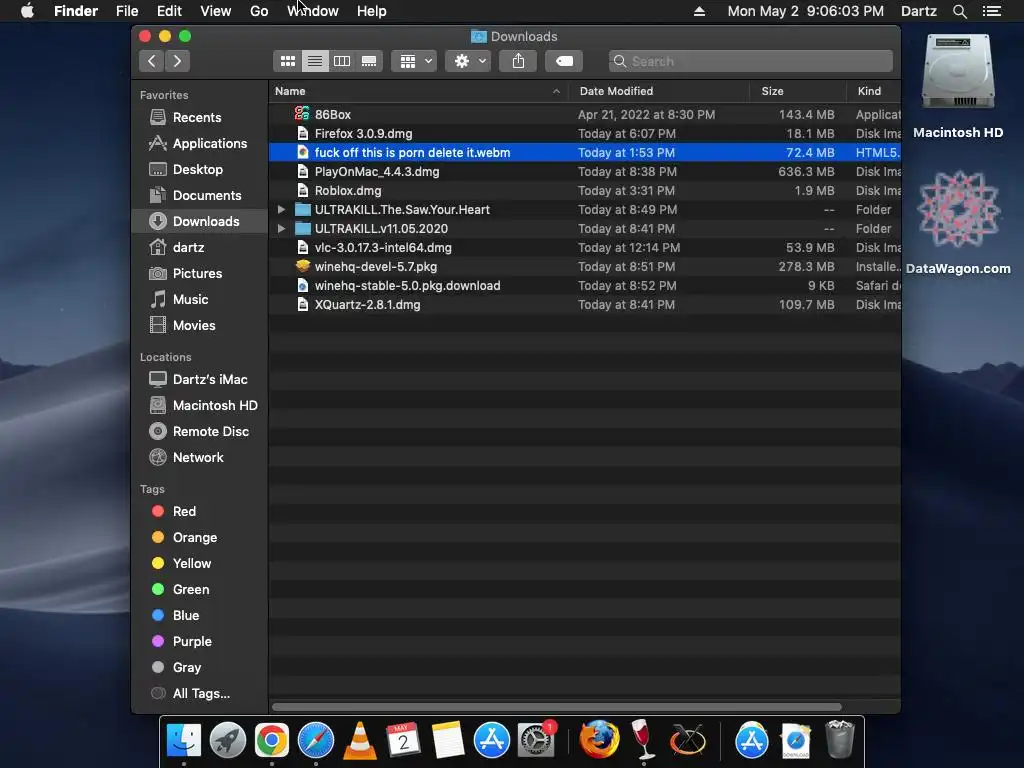The height and width of the screenshot is (768, 1024).
Task: Select Remote Disc in sidebar
Action: click(199, 432)
